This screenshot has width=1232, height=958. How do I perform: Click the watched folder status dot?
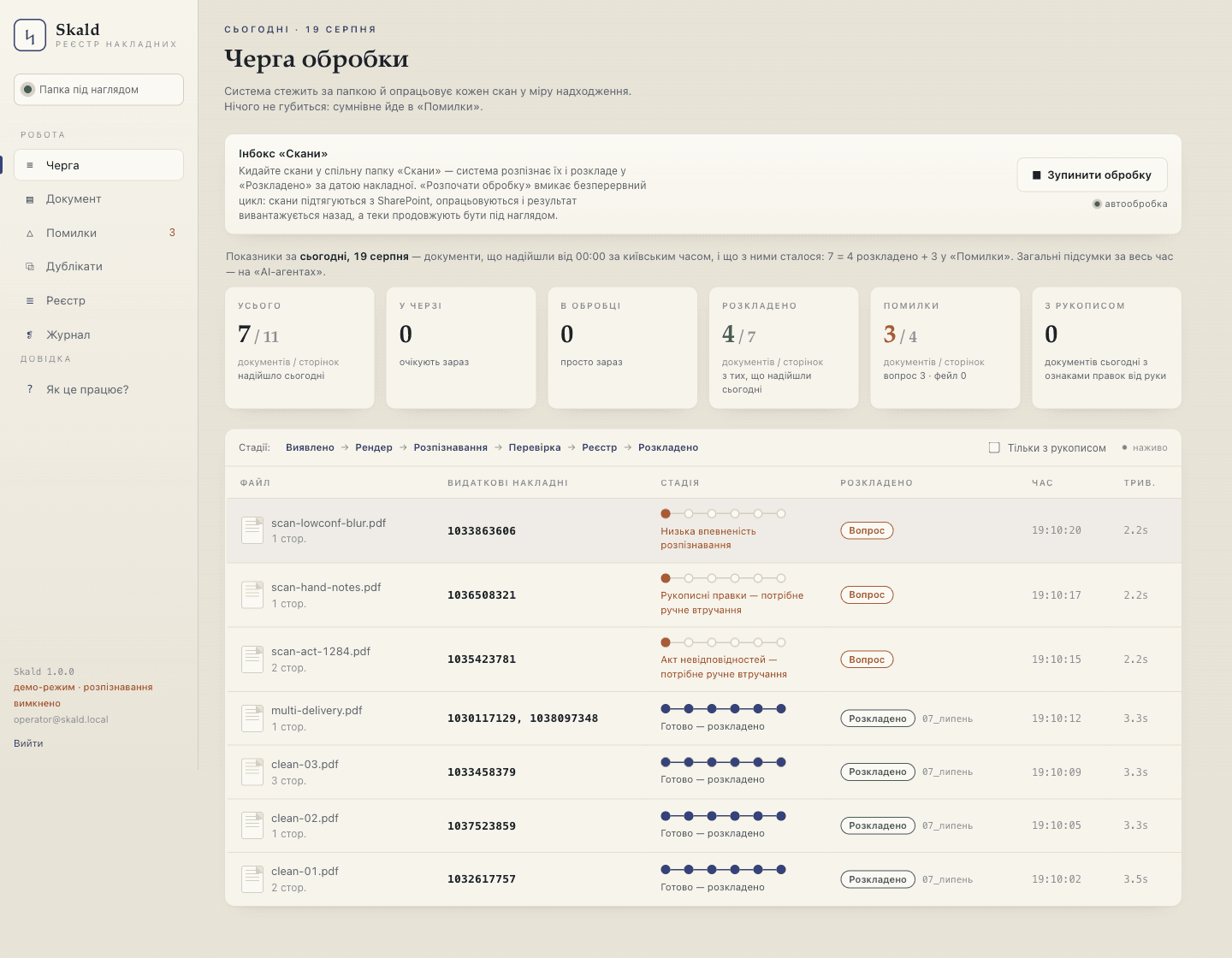tap(28, 90)
